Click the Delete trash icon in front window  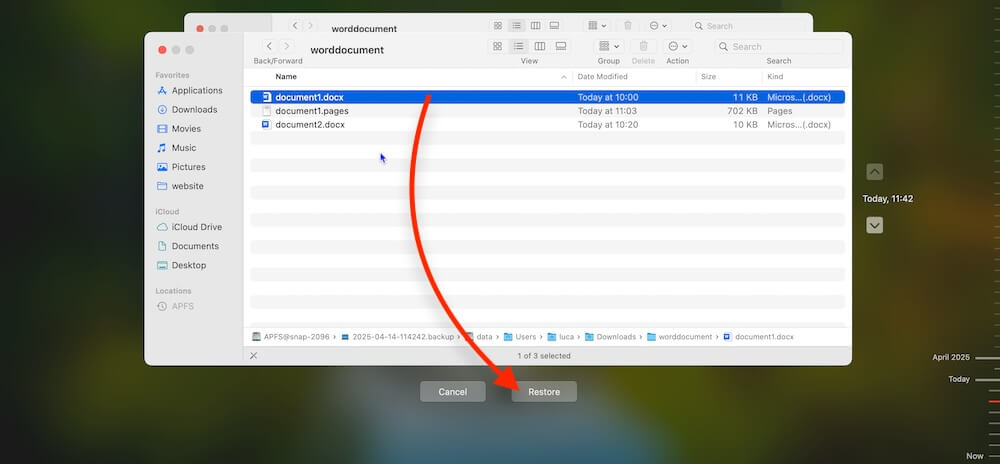click(643, 46)
